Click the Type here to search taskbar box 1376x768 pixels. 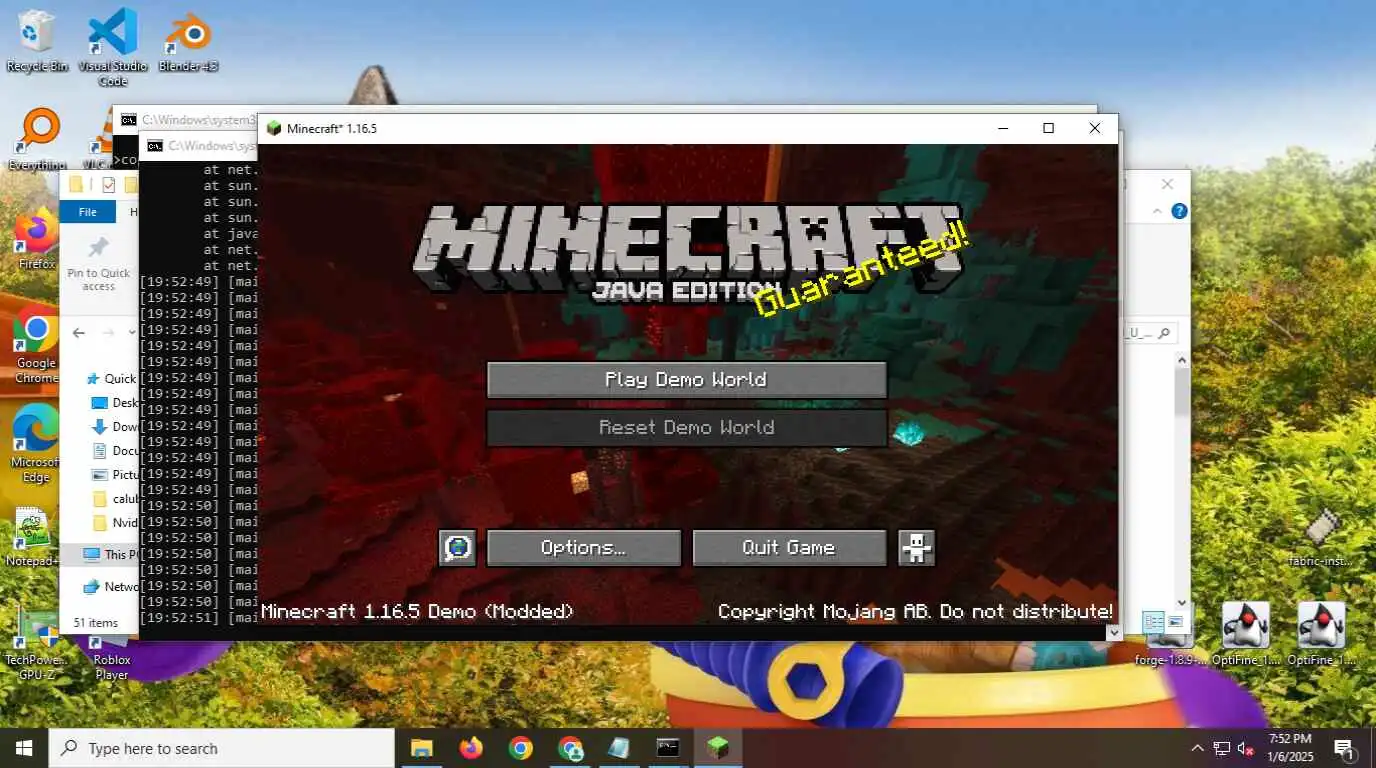pyautogui.click(x=221, y=748)
